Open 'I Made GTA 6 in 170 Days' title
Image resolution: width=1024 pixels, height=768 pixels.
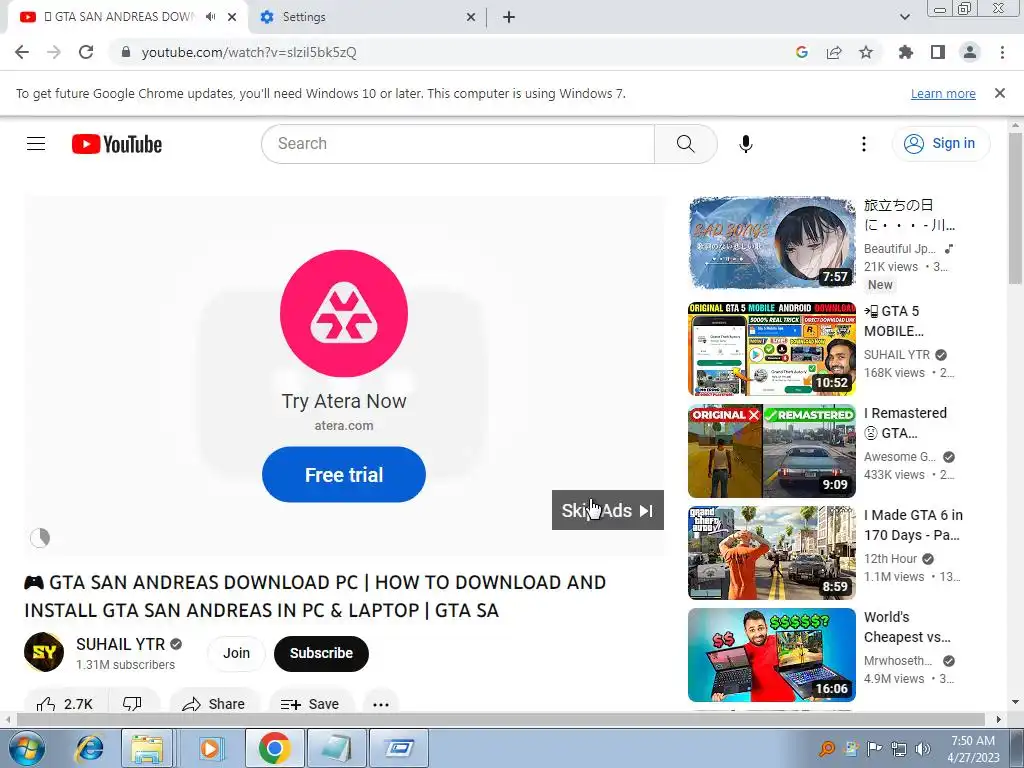(x=913, y=525)
